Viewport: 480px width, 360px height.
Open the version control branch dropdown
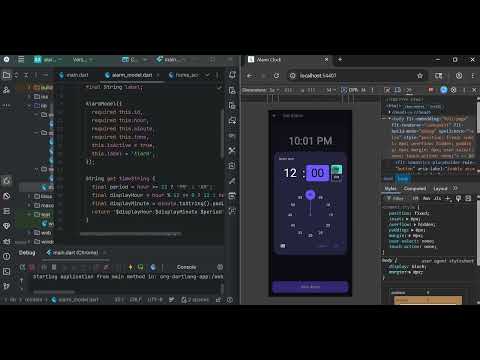(82, 60)
